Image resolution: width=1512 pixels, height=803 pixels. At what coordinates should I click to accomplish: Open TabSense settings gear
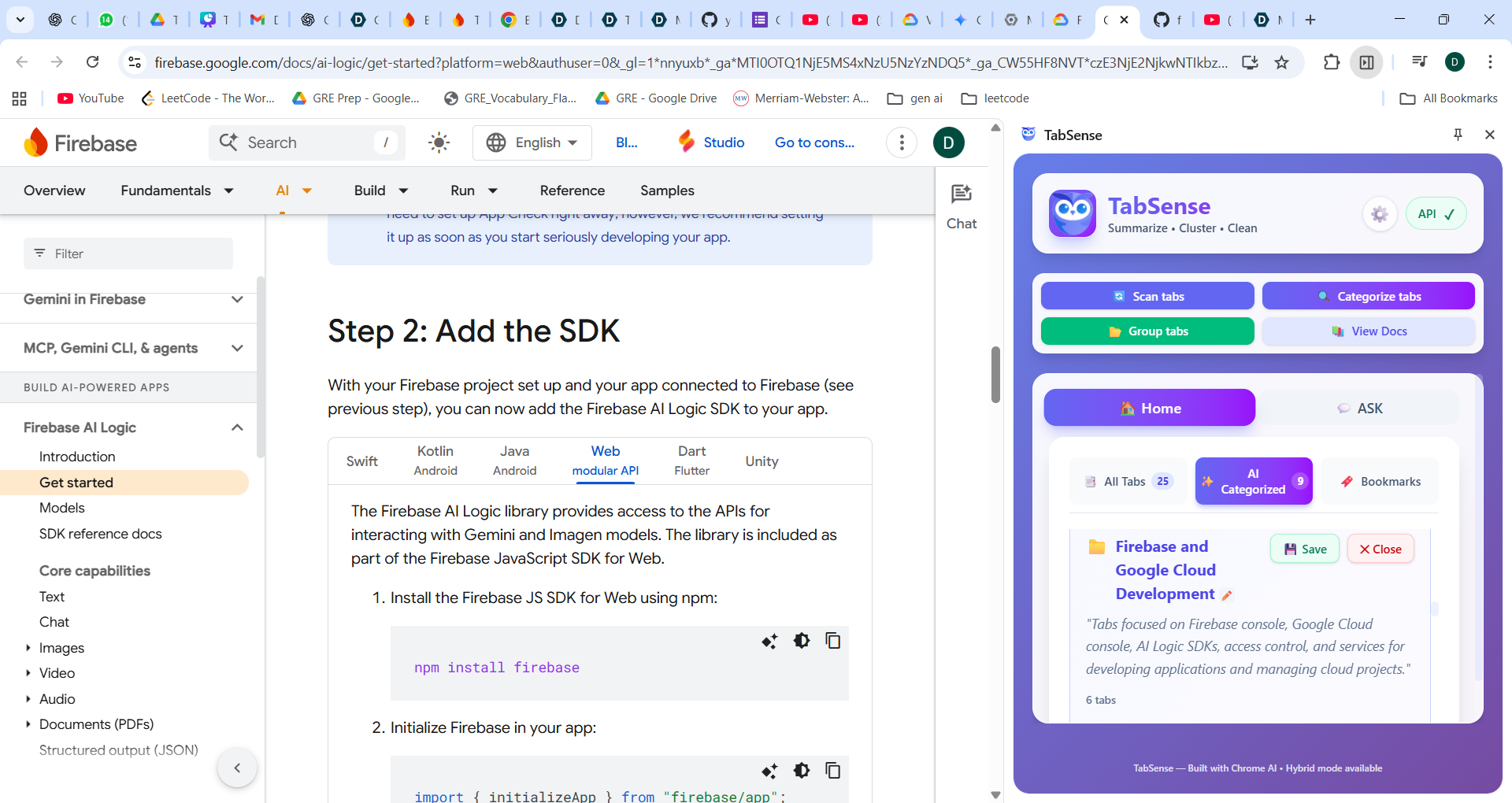pyautogui.click(x=1379, y=214)
